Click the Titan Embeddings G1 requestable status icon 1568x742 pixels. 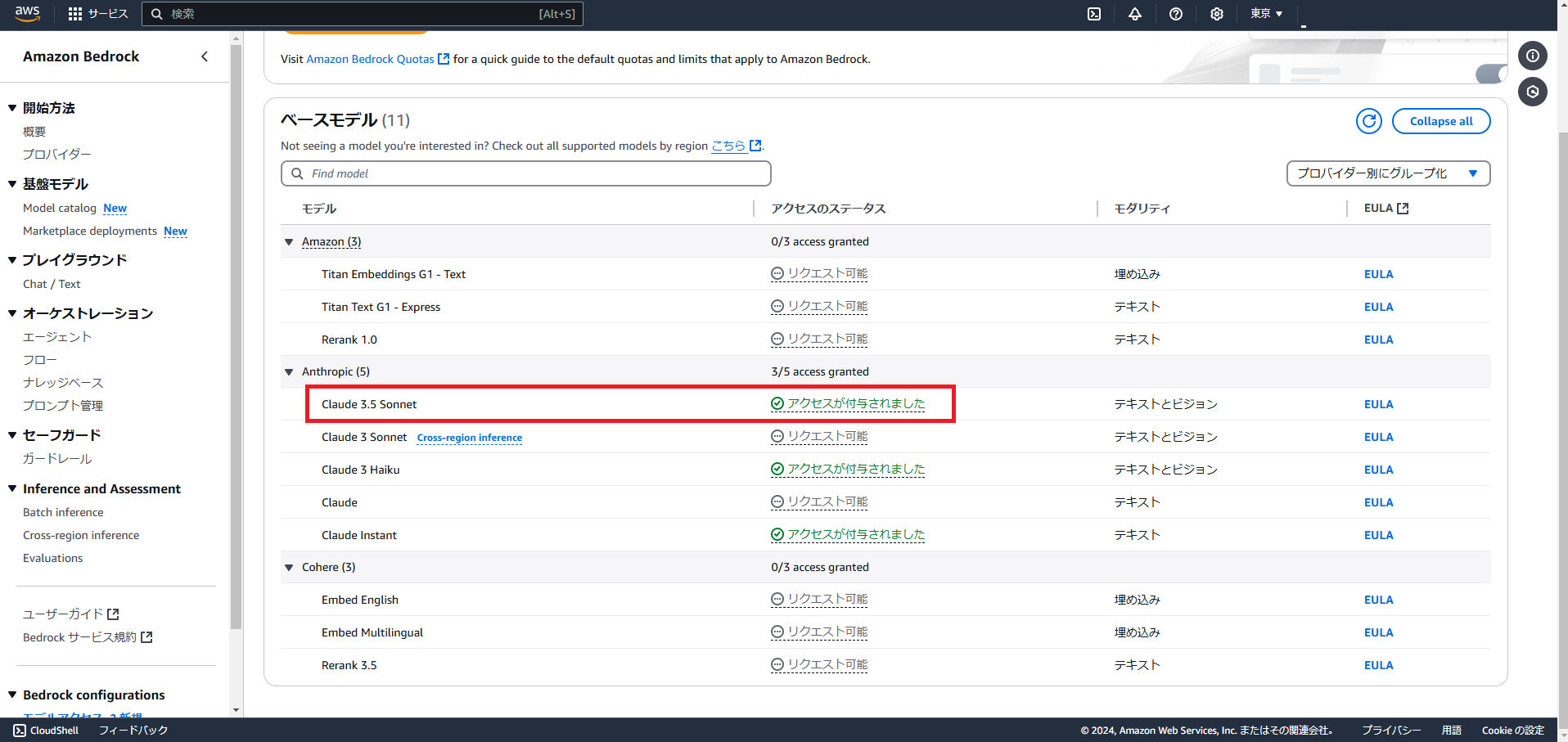point(777,273)
